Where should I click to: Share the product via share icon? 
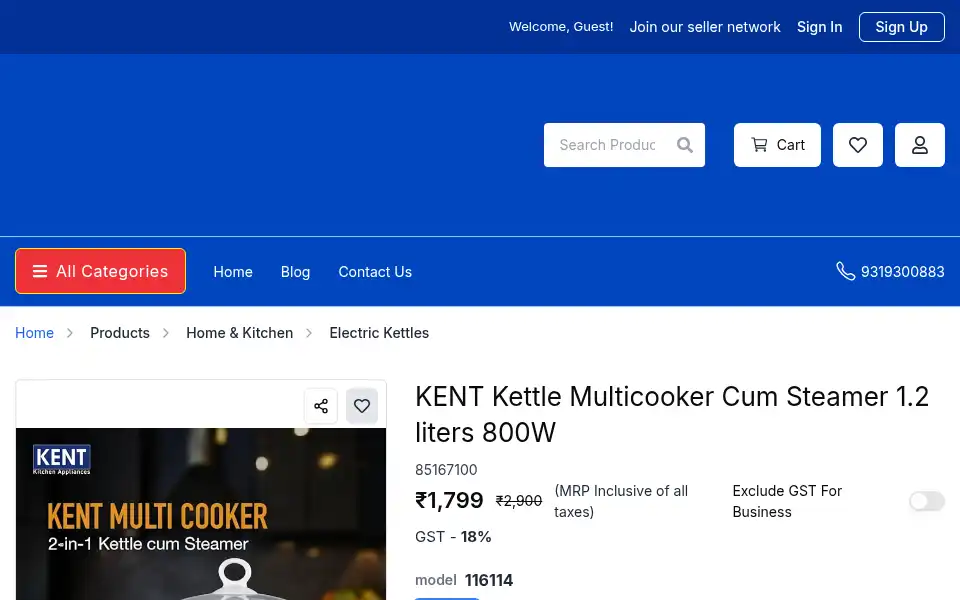point(321,406)
